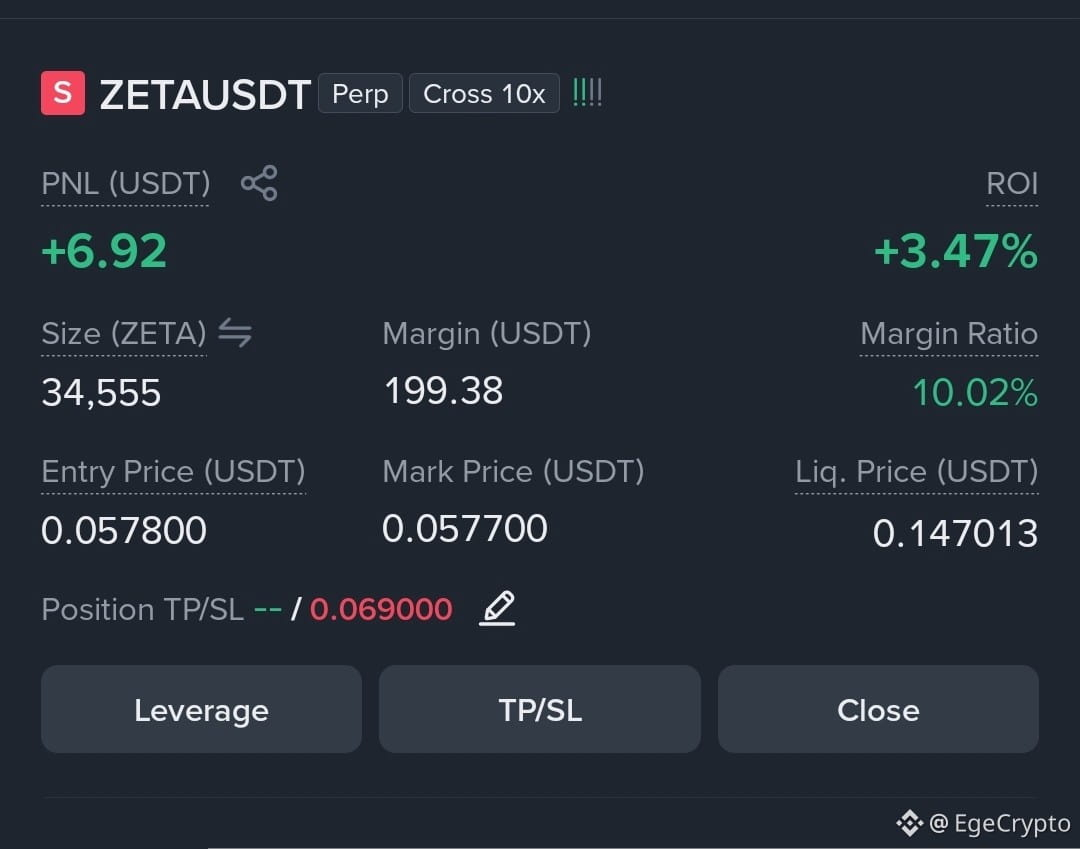The height and width of the screenshot is (849, 1080).
Task: Open the Leverage adjustment button
Action: pos(201,709)
